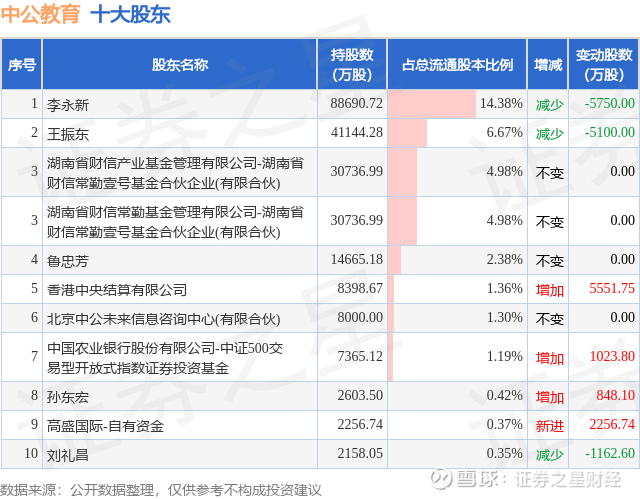Viewport: 640px width, 499px height.
Task: Click shareholder name 孙东宏
Action: tap(68, 397)
